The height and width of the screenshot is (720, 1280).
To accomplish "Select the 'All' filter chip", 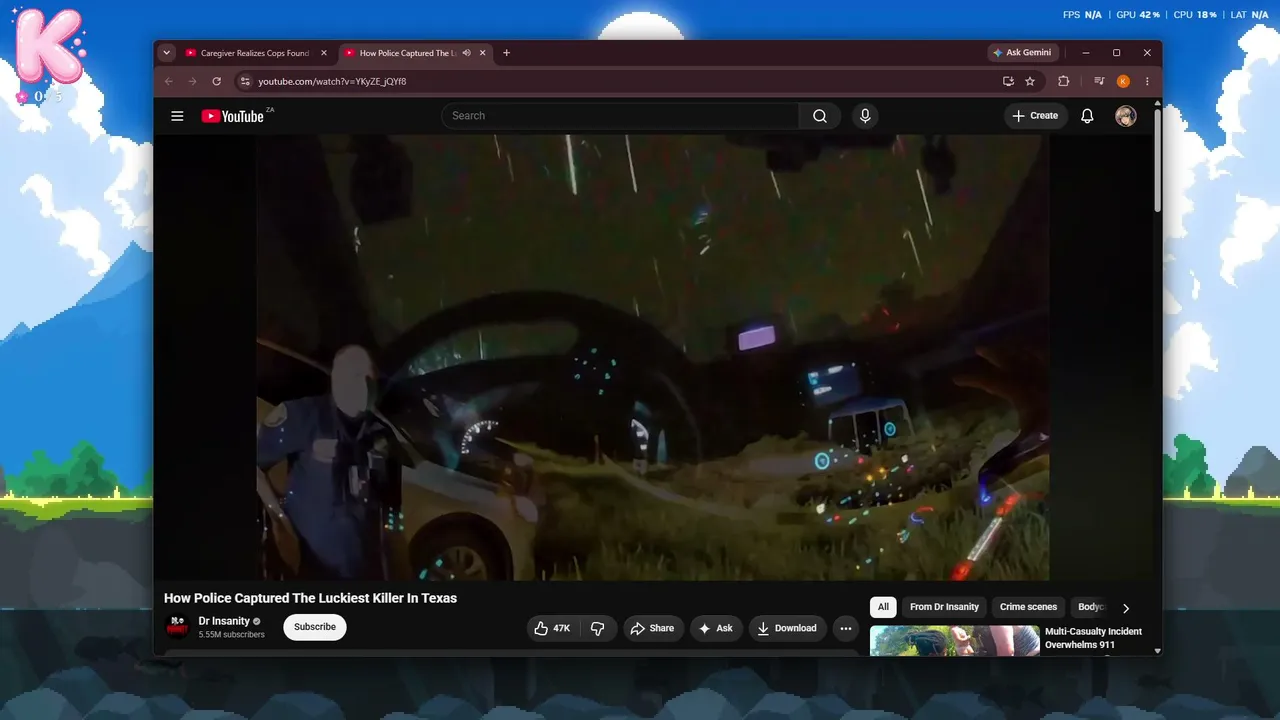I will pos(883,607).
